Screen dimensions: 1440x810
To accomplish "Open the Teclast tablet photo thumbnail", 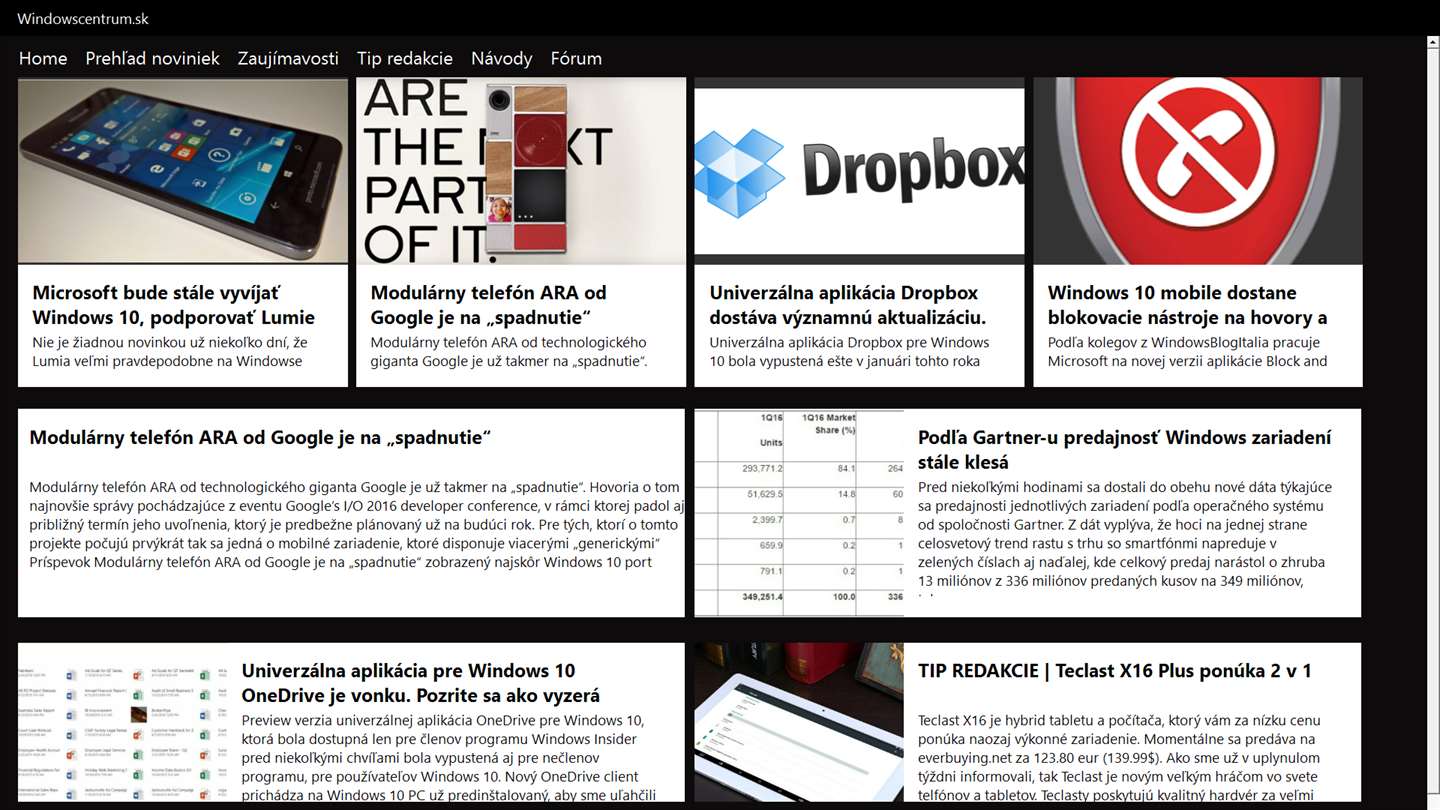I will [x=799, y=722].
